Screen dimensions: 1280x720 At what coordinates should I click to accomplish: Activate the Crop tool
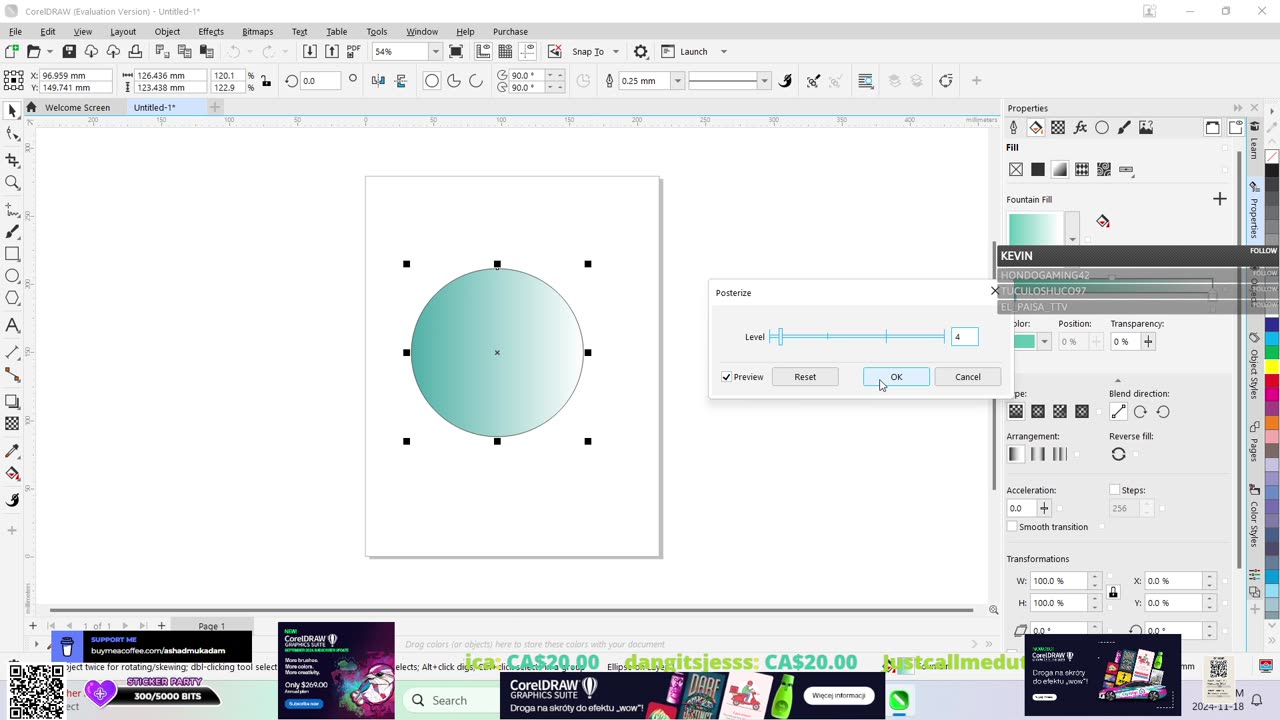(12, 160)
